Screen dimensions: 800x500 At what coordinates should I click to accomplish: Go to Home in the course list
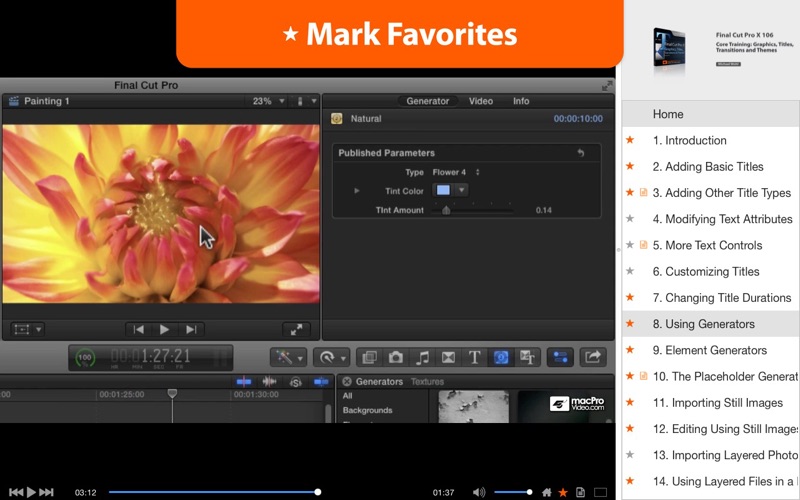click(x=711, y=114)
